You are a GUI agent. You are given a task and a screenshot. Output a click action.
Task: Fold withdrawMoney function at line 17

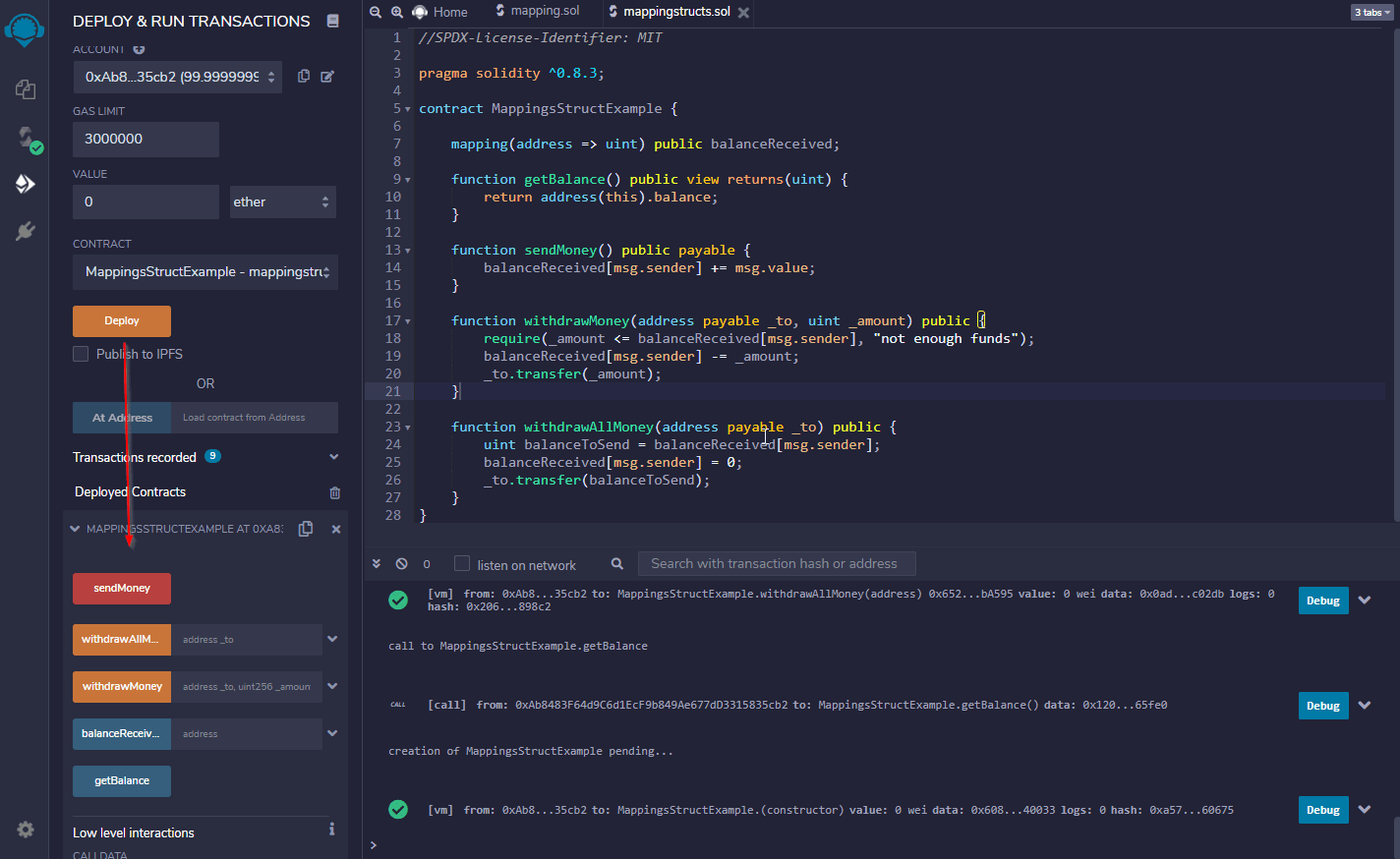[x=408, y=321]
